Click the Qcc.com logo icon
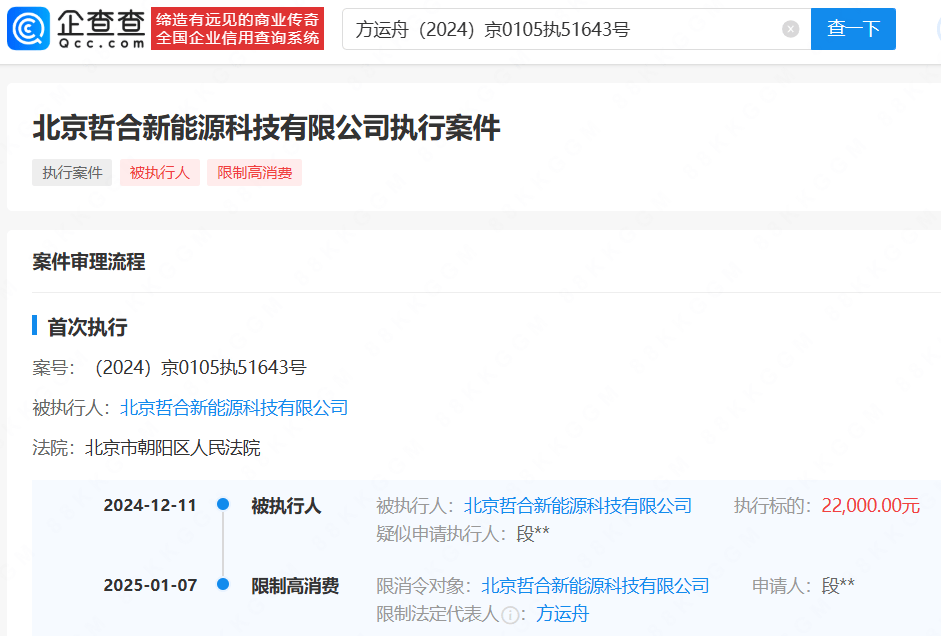Image resolution: width=941 pixels, height=636 pixels. click(x=28, y=28)
